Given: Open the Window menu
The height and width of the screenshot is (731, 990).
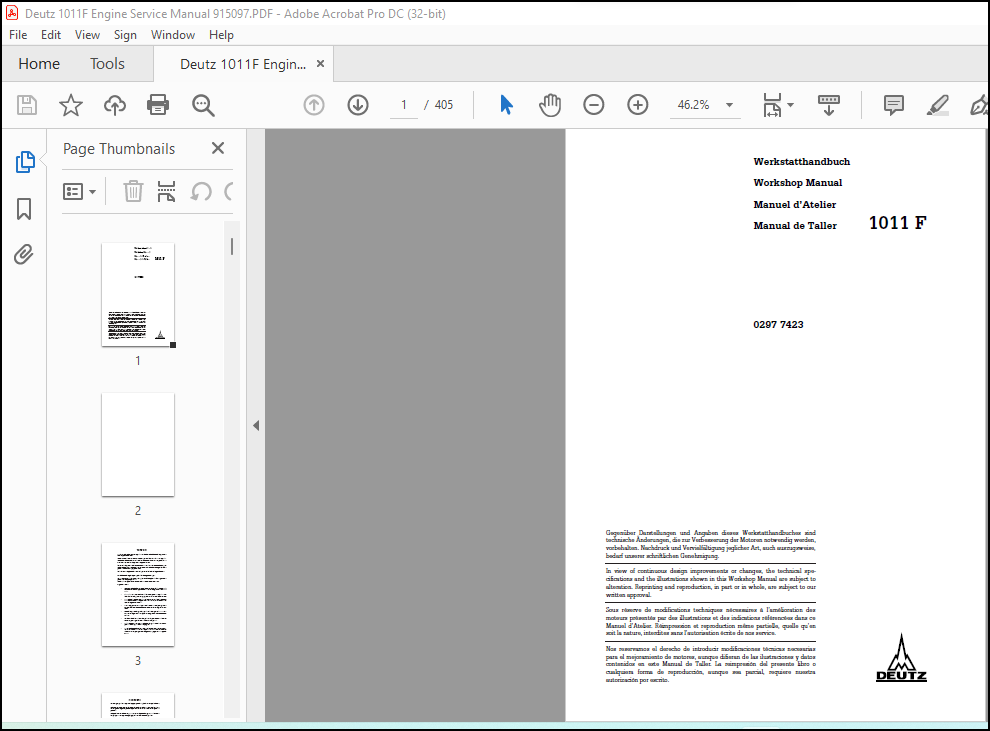Looking at the screenshot, I should tap(172, 35).
